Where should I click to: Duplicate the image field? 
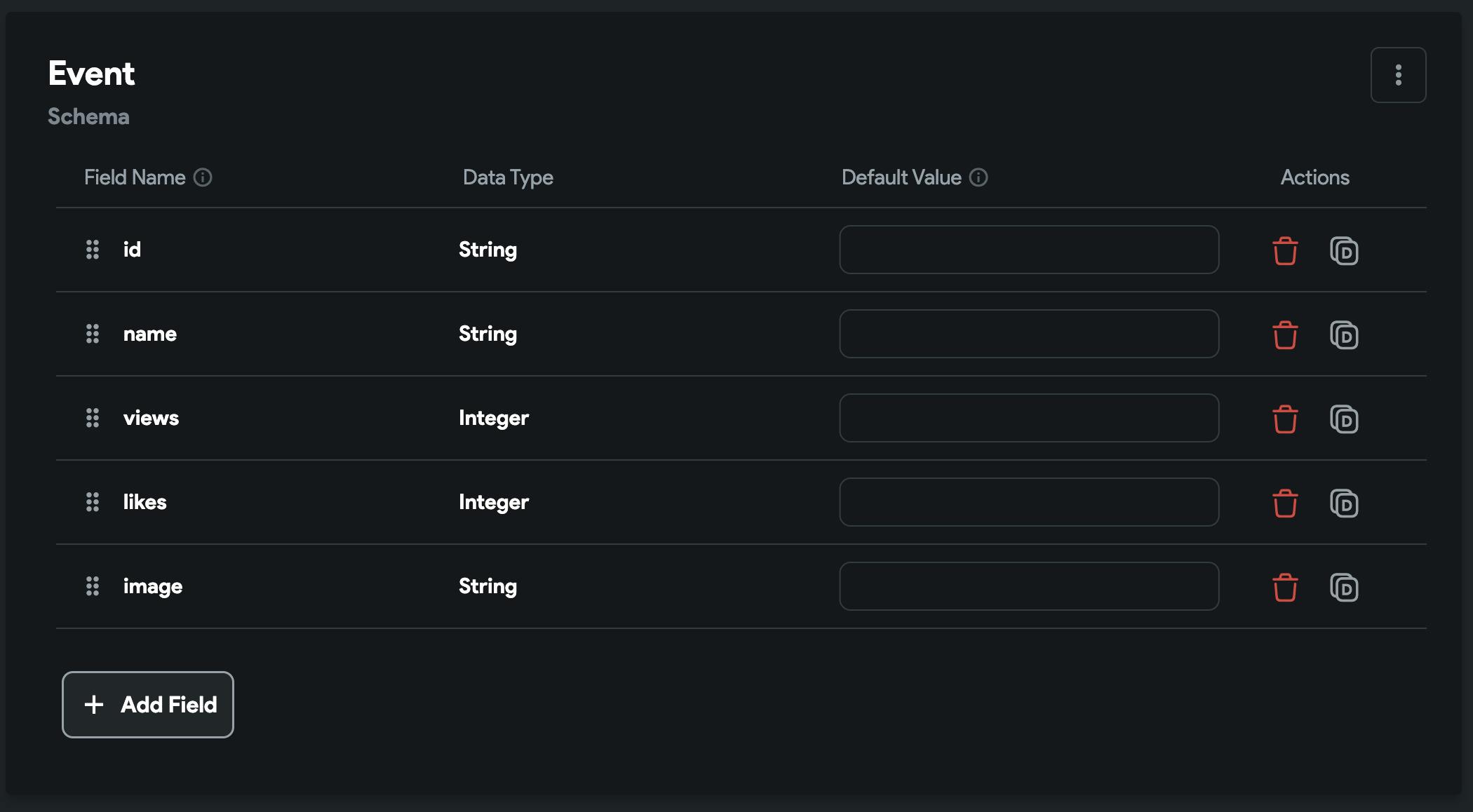click(1344, 588)
